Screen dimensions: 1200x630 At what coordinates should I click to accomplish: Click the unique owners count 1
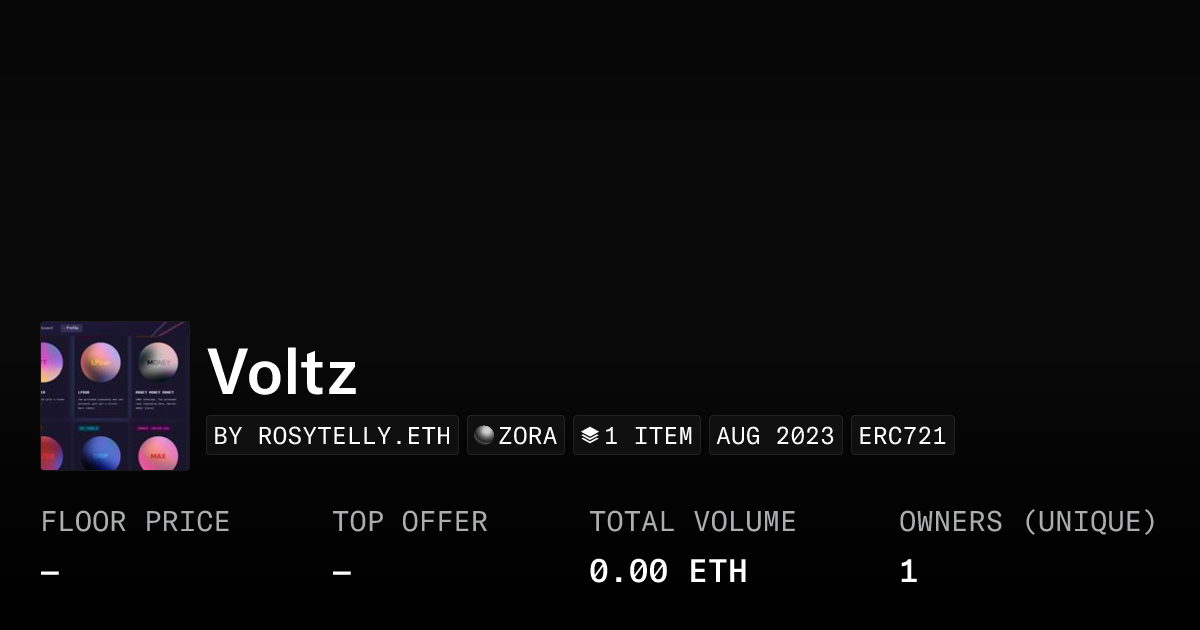[x=908, y=572]
